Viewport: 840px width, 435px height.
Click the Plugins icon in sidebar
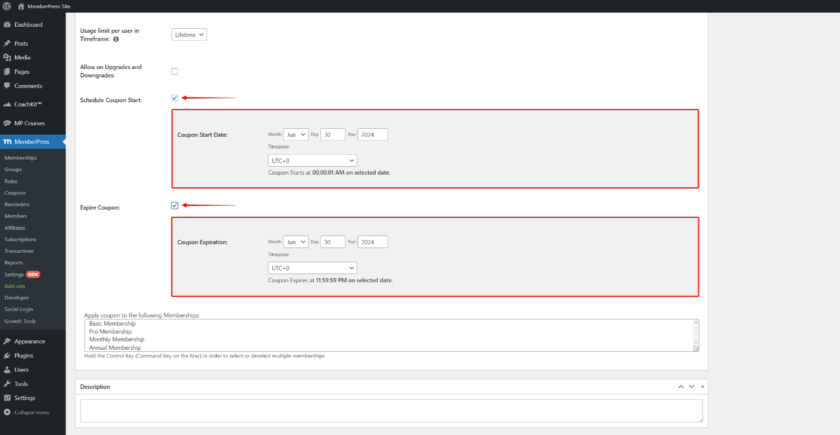pyautogui.click(x=7, y=355)
